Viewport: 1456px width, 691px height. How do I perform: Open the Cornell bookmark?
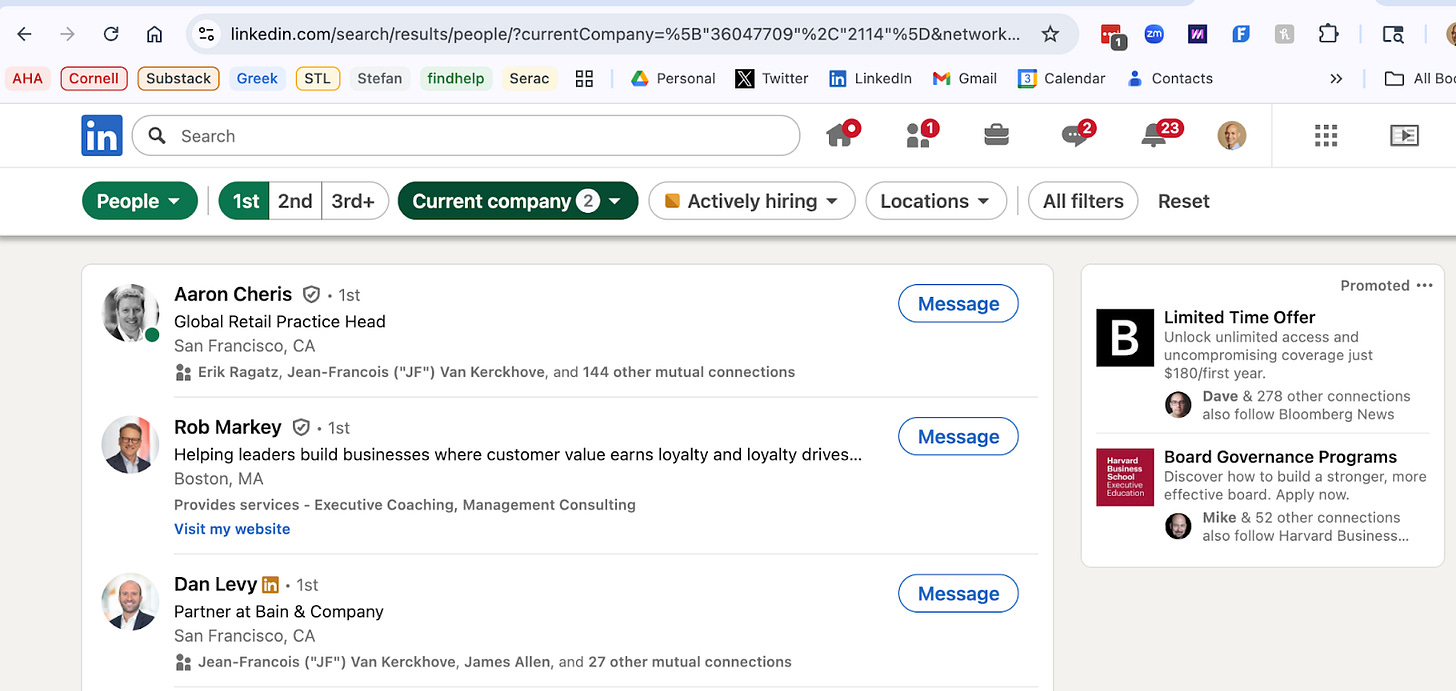(x=94, y=78)
